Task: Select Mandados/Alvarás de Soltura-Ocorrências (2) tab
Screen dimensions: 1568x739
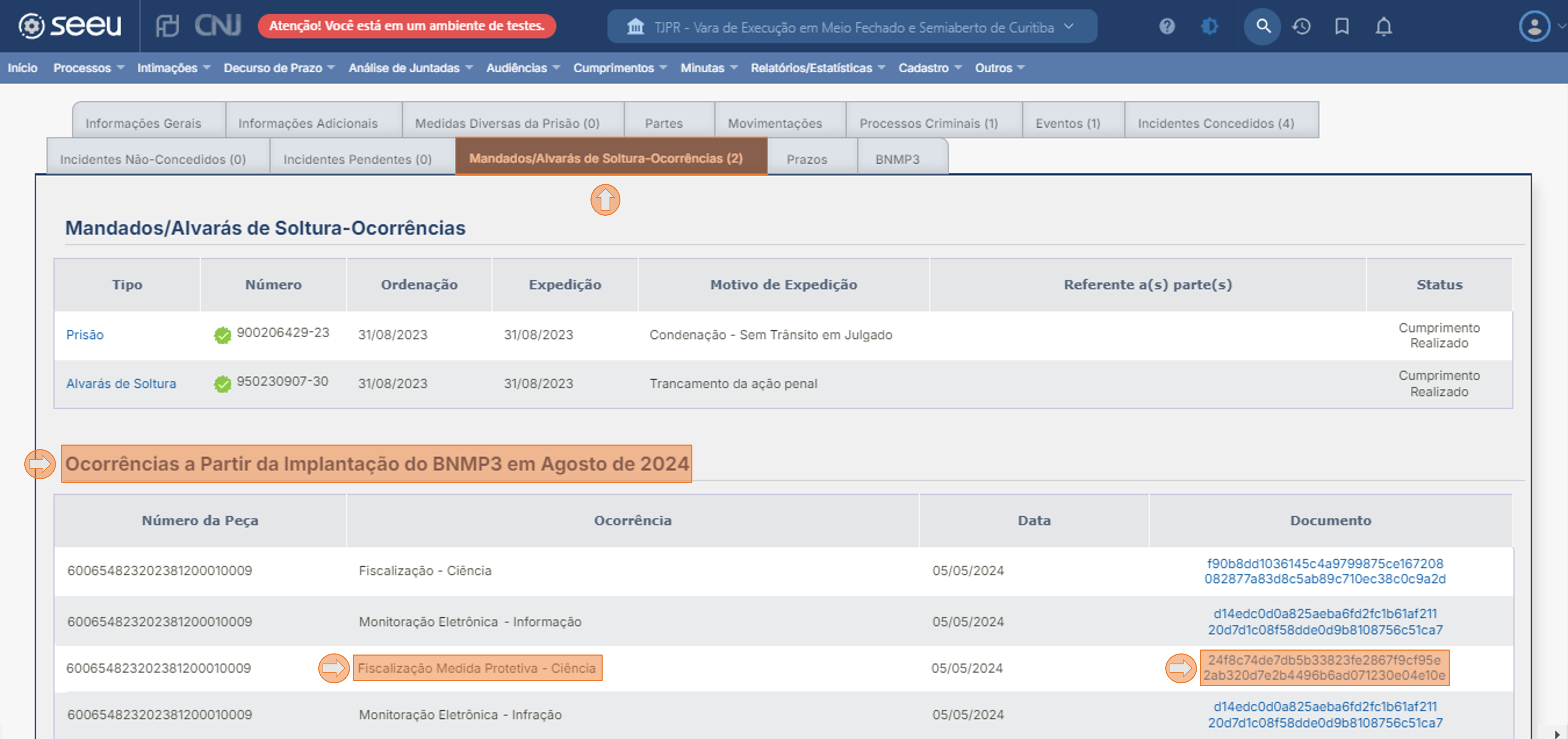Action: click(611, 156)
